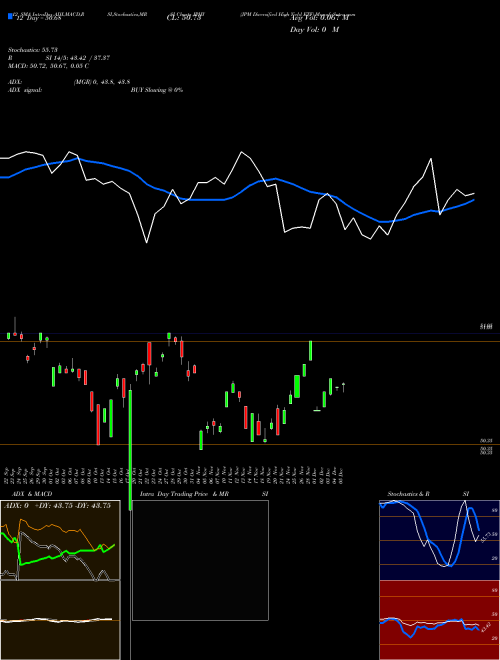Click the 'Intra Day Trading Price & MR' title
The image size is (500, 660).
pos(184,494)
